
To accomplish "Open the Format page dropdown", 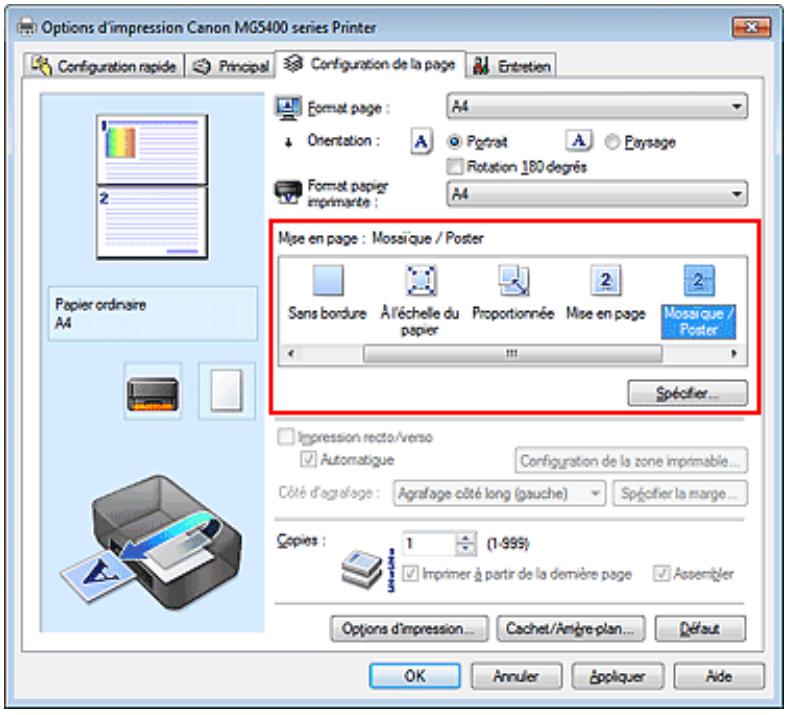I will point(597,106).
